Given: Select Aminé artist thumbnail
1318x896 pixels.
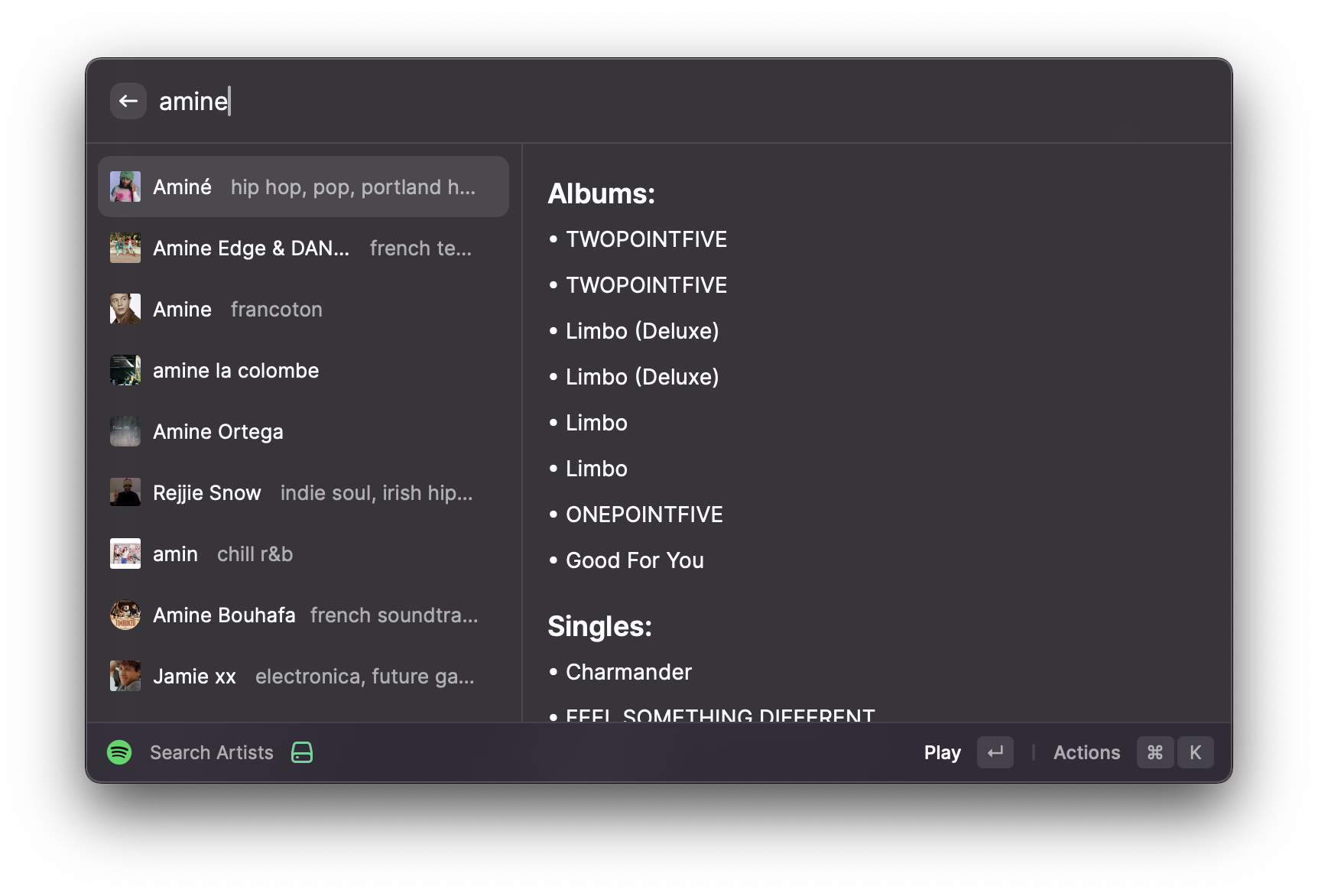Looking at the screenshot, I should [125, 187].
